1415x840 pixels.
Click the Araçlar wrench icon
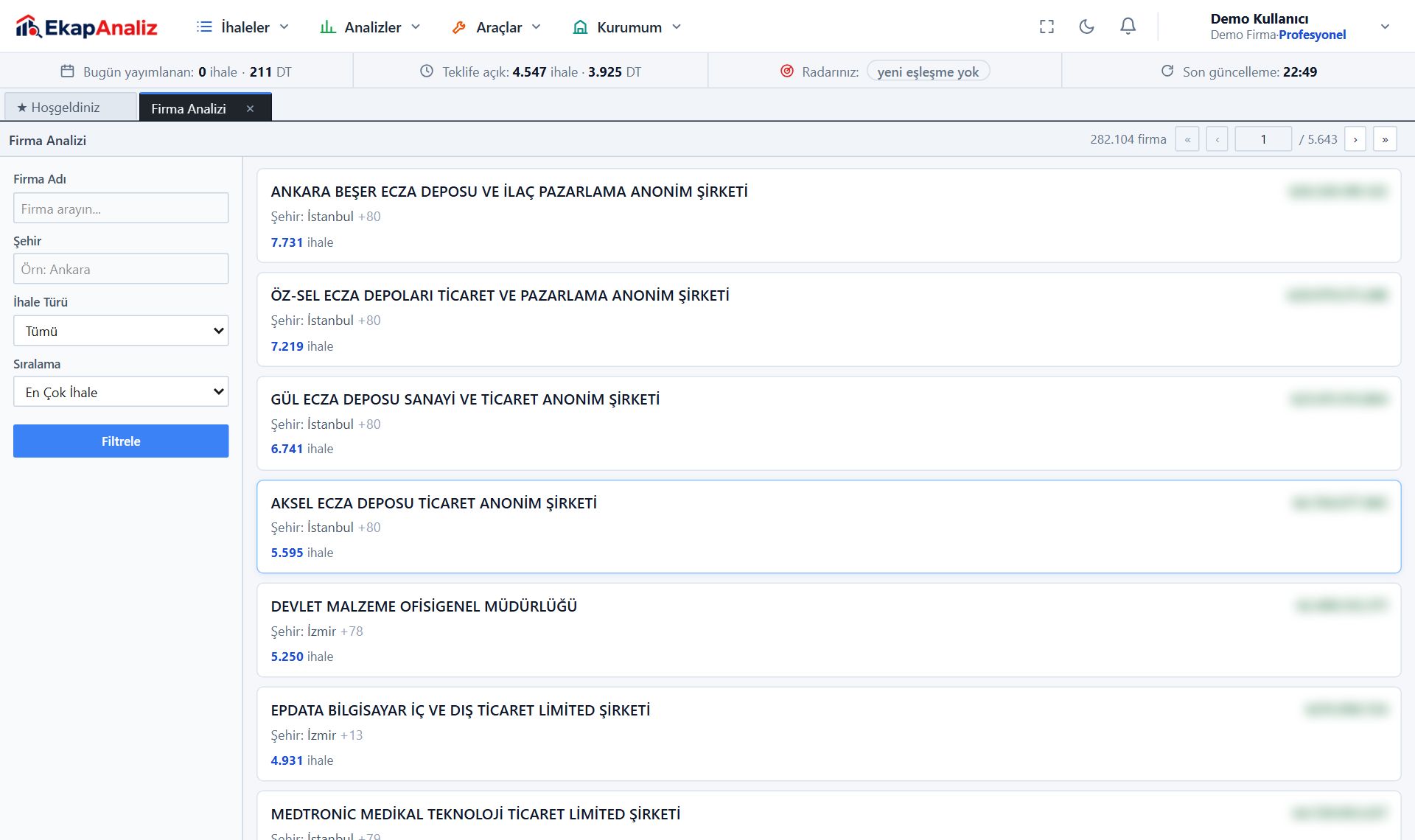459,27
